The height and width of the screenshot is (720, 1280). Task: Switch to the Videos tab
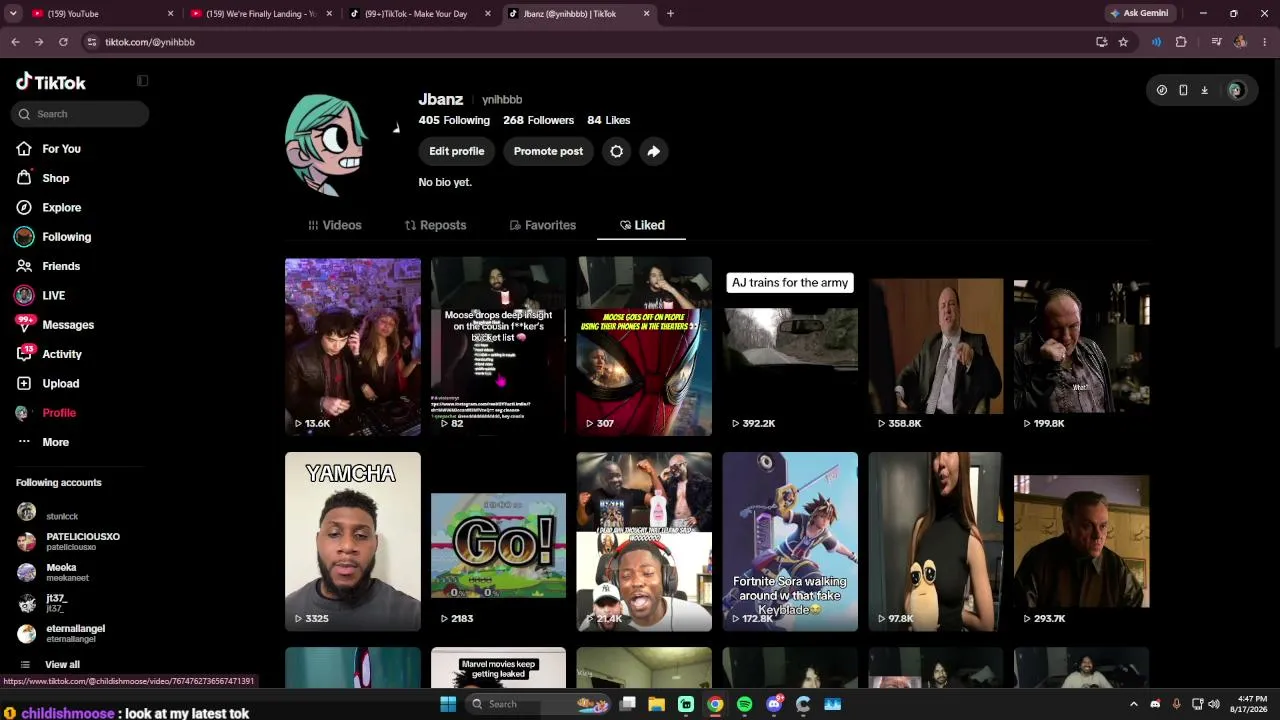click(335, 225)
